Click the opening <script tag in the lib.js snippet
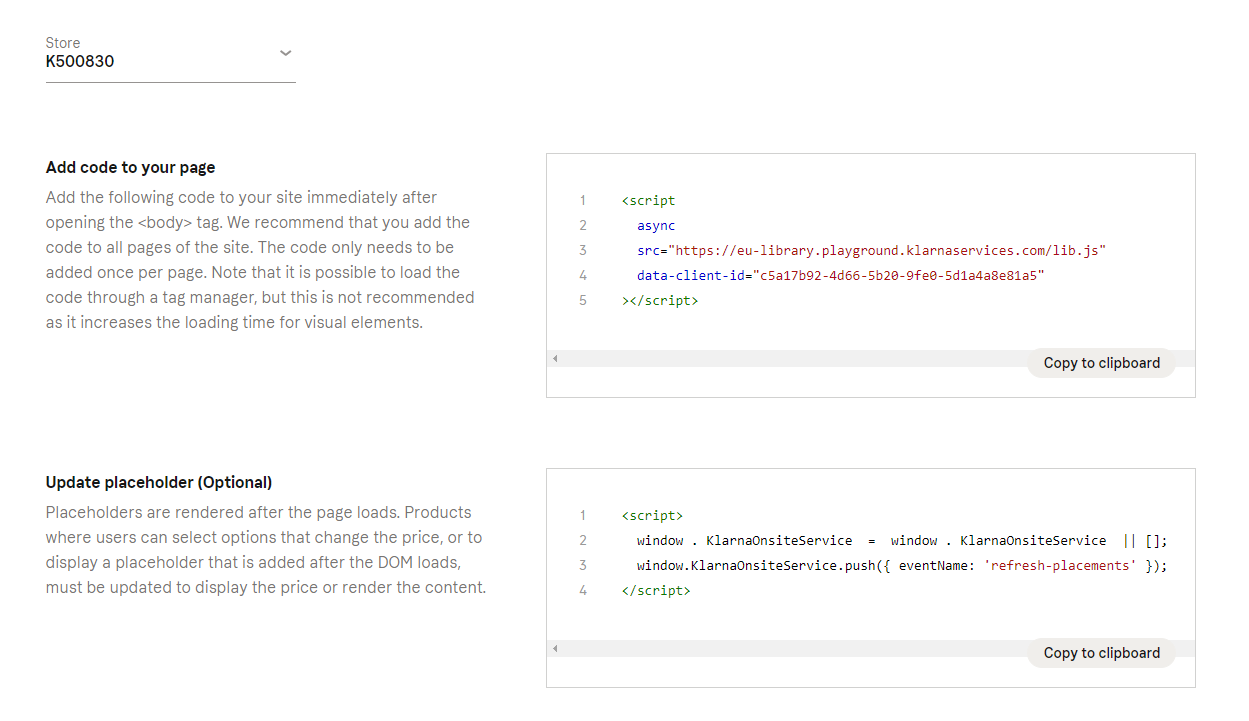 click(648, 200)
